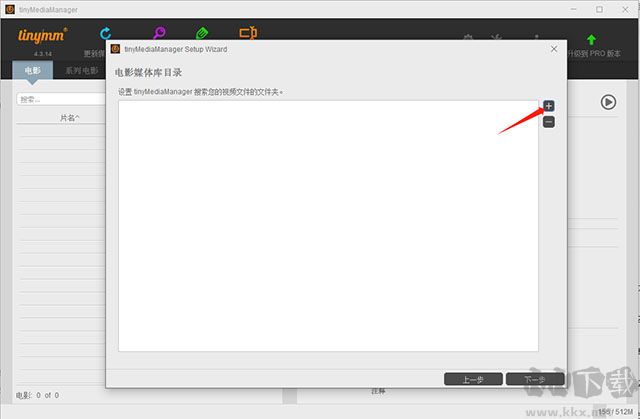Proceed with the 下一步 button
The height and width of the screenshot is (419, 640).
(x=535, y=379)
